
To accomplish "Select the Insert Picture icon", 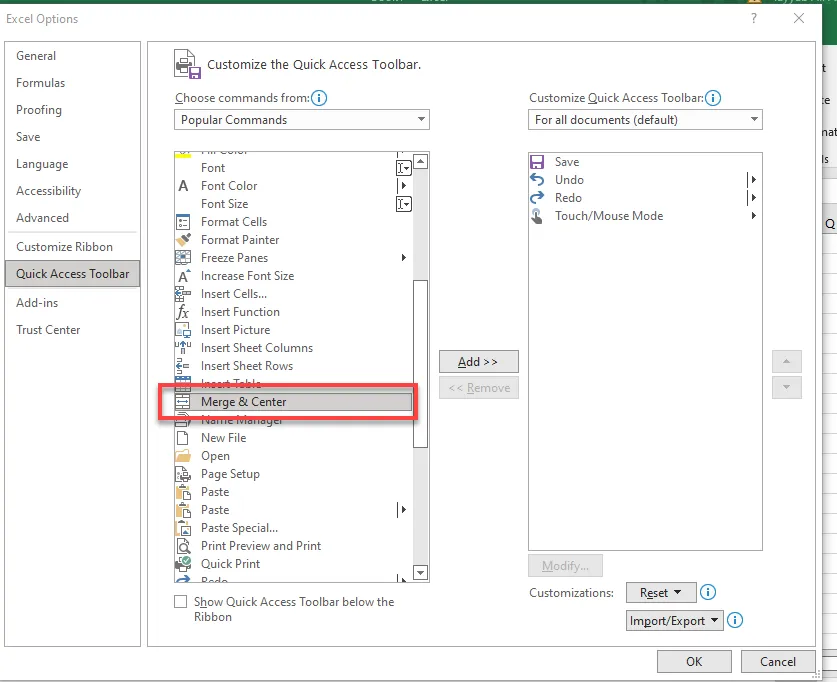I will [183, 330].
